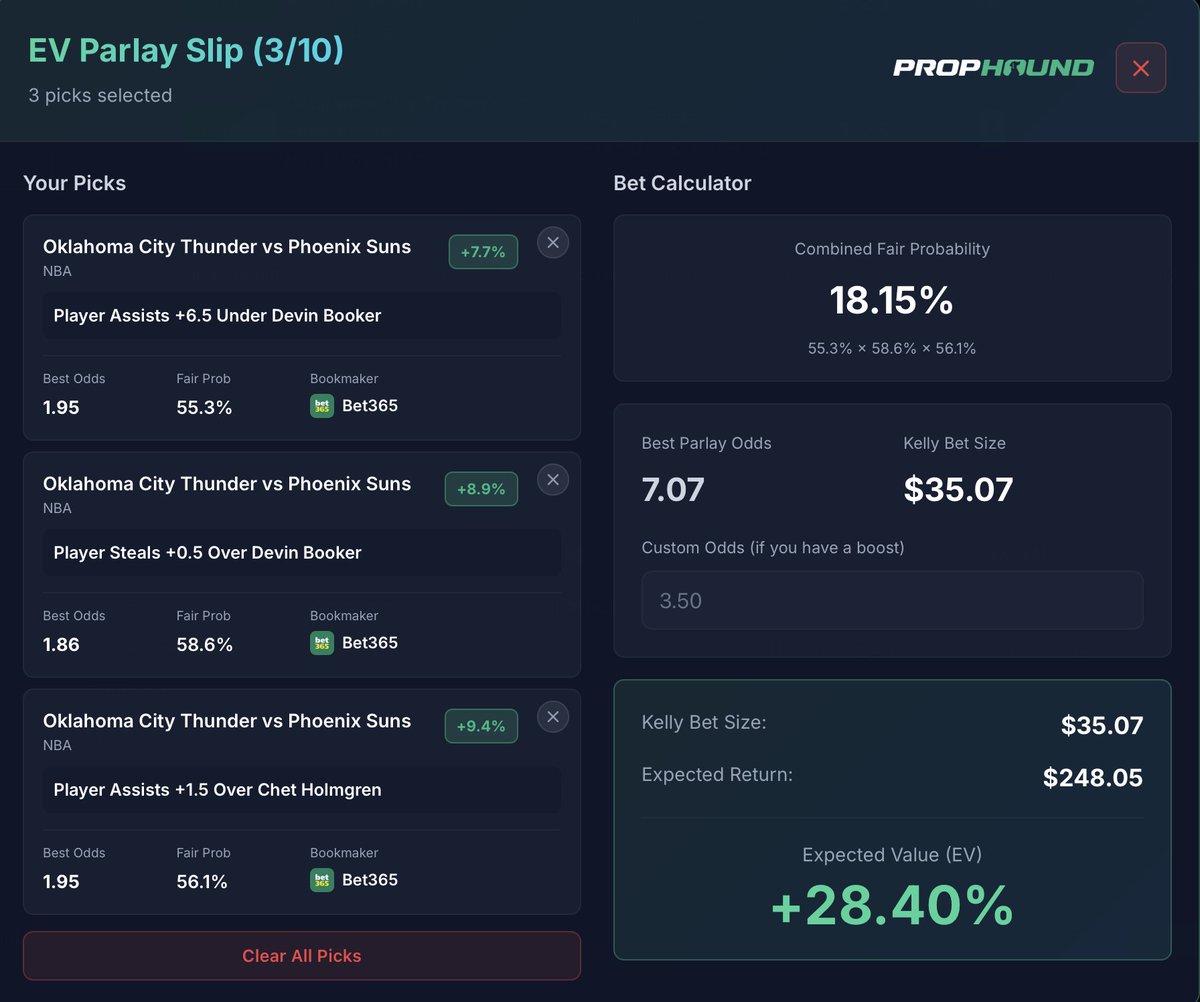
Task: Close the EV Parlay Slip dialog
Action: click(1141, 68)
